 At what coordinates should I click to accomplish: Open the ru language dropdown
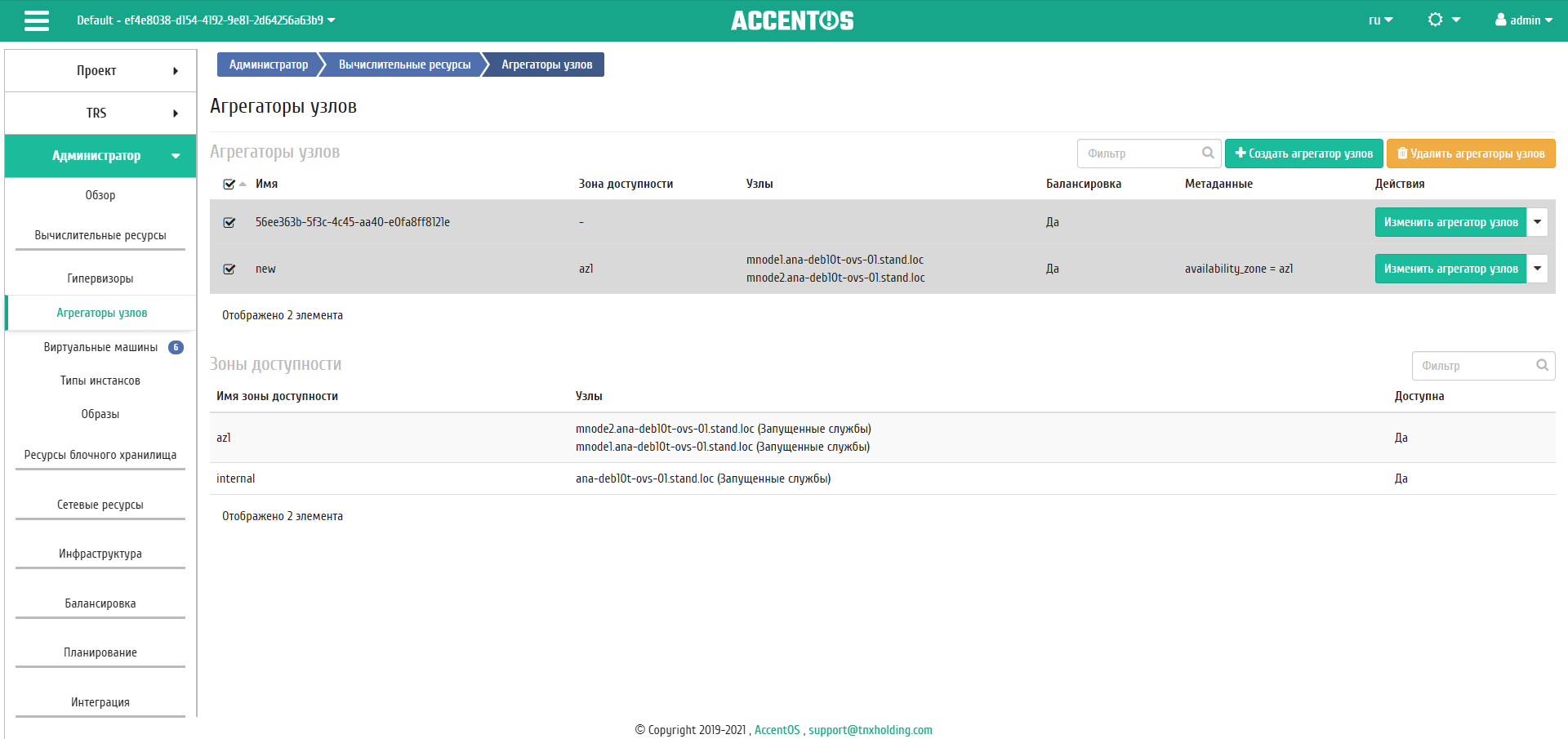click(1380, 20)
